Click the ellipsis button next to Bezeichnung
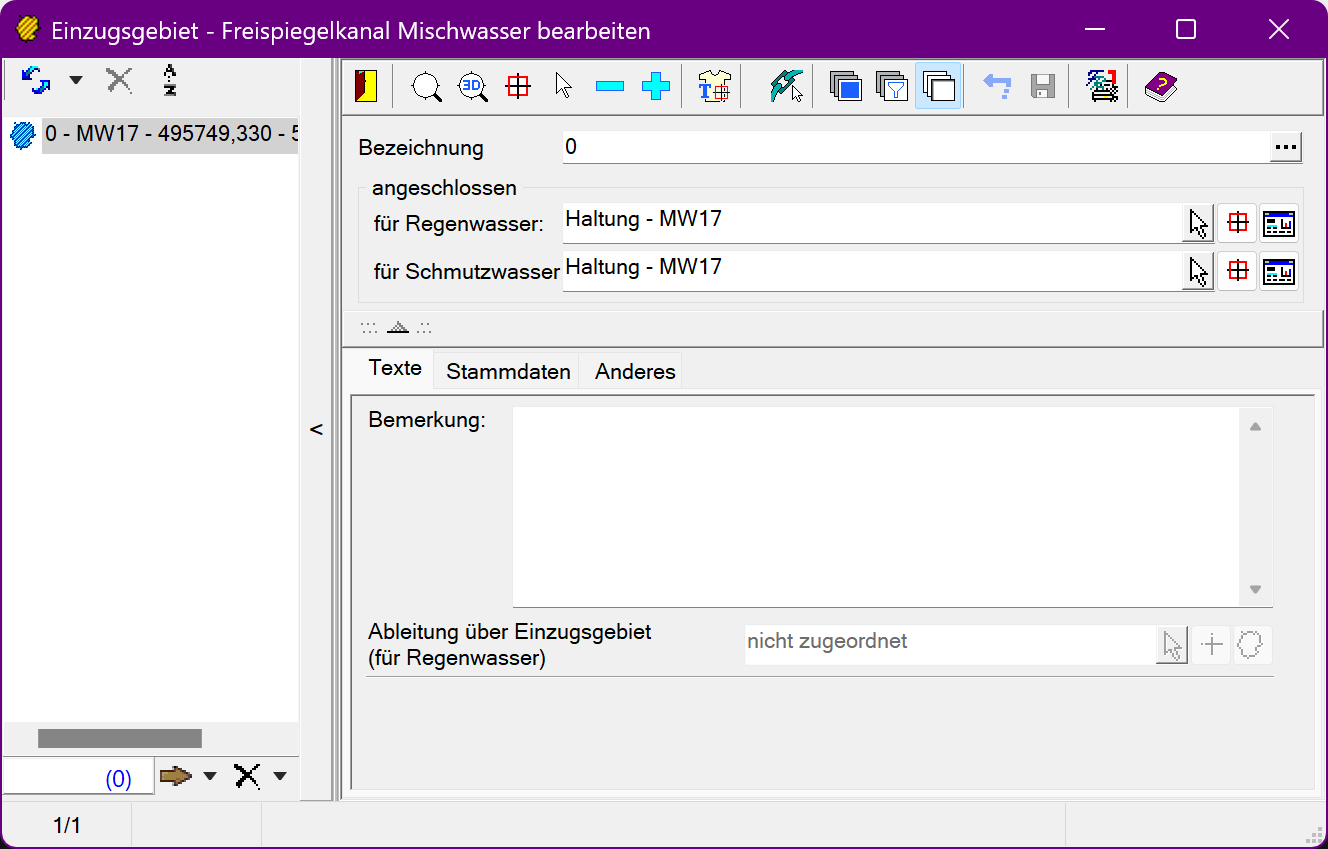This screenshot has height=849, width=1328. coord(1286,148)
